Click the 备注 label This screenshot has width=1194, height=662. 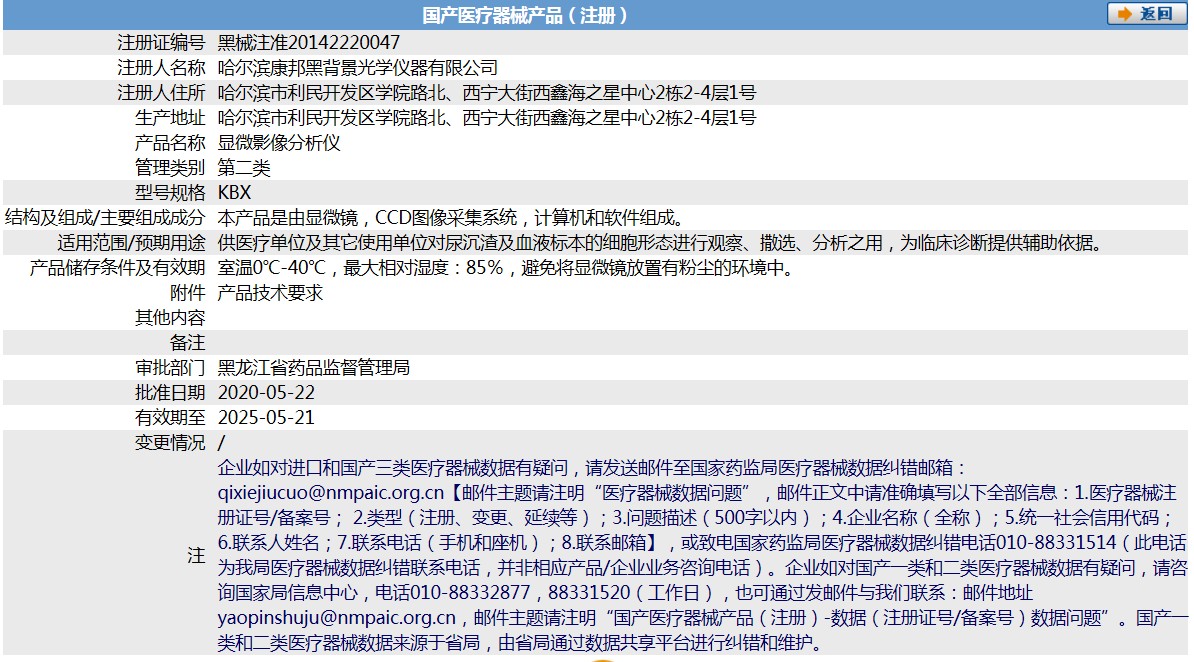click(x=187, y=343)
